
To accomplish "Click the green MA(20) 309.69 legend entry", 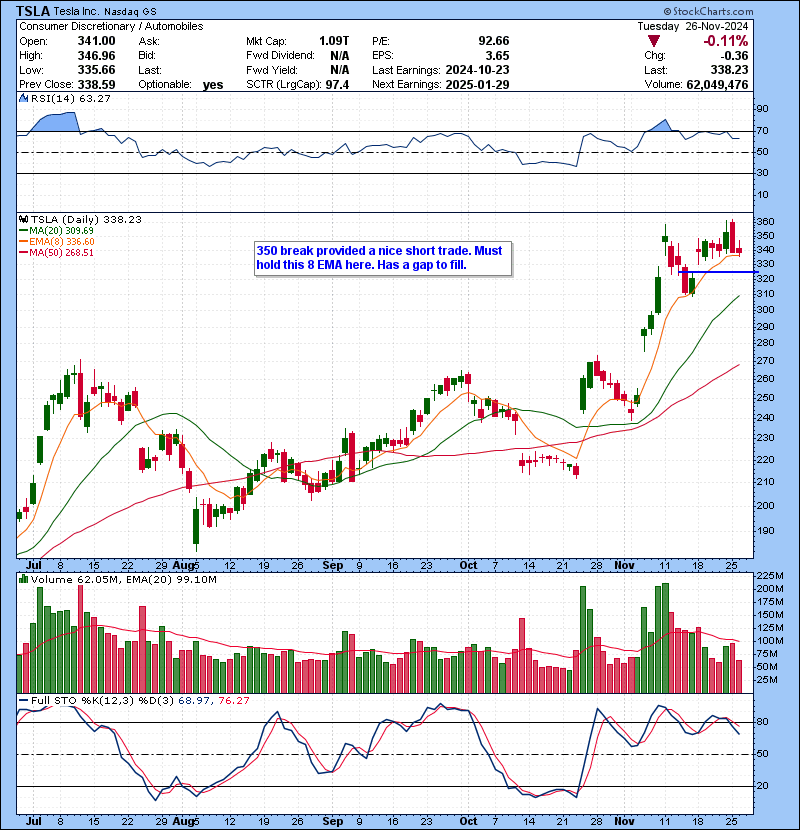I will pos(56,230).
